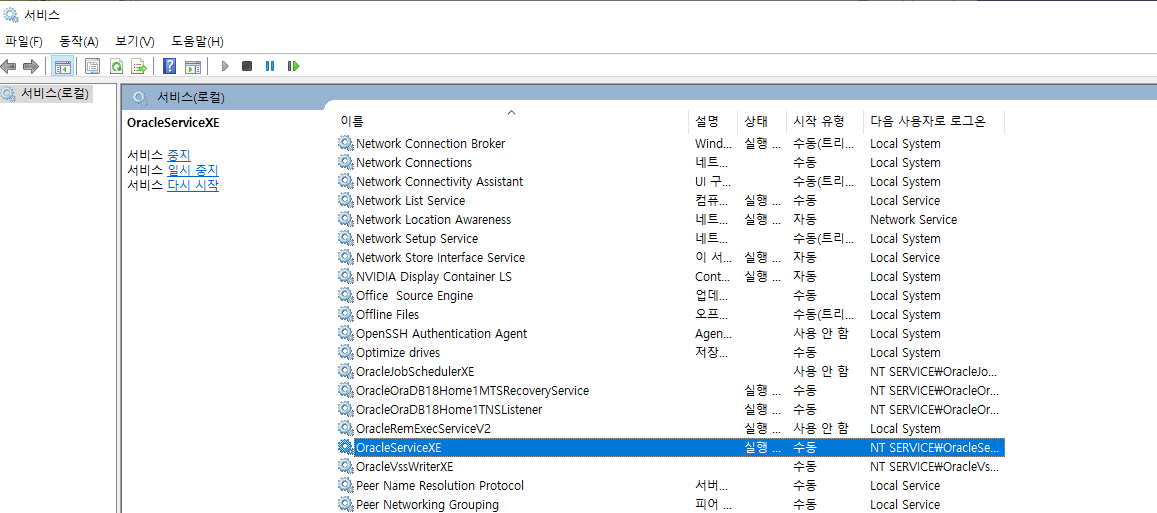The image size is (1157, 513).
Task: Click gear icon of Network Connection Broker
Action: [345, 143]
